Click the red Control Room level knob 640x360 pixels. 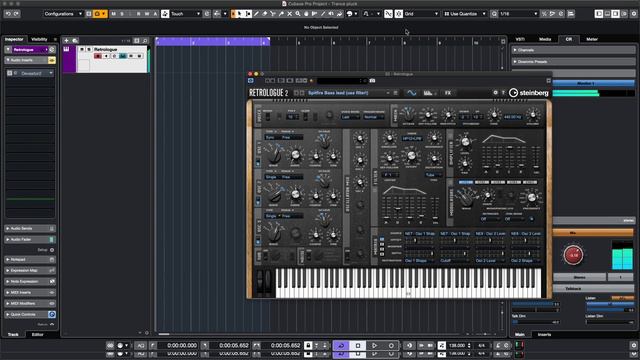573,255
